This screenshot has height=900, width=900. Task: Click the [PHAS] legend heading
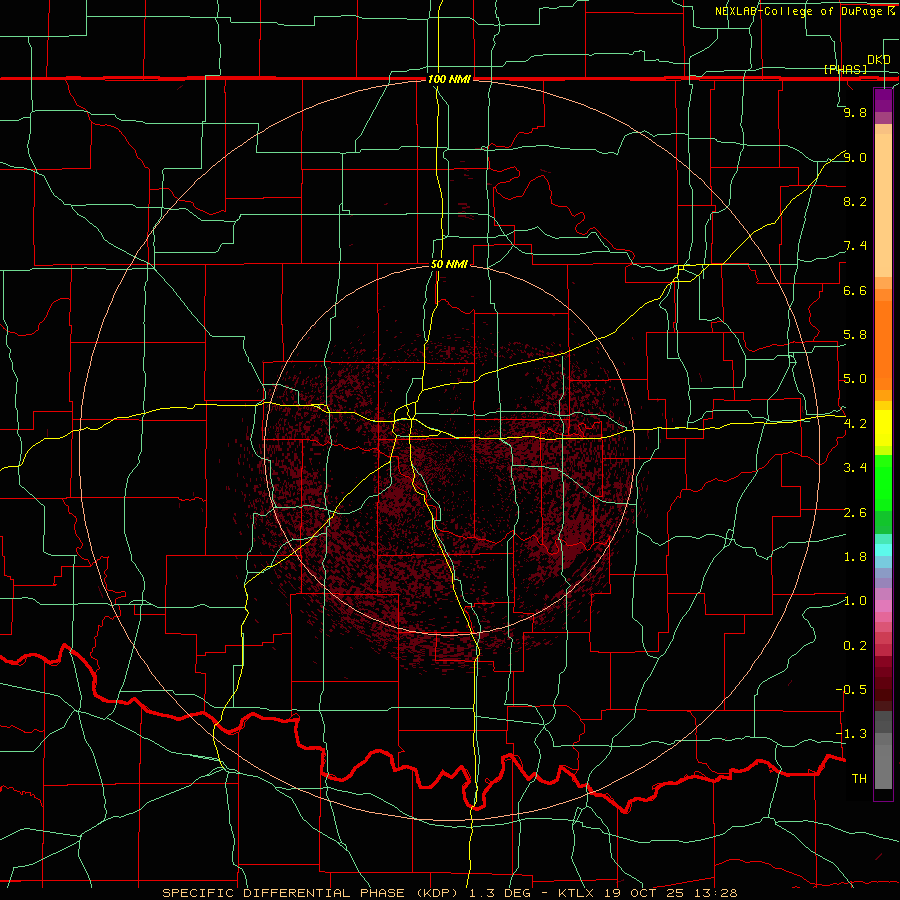tap(845, 69)
